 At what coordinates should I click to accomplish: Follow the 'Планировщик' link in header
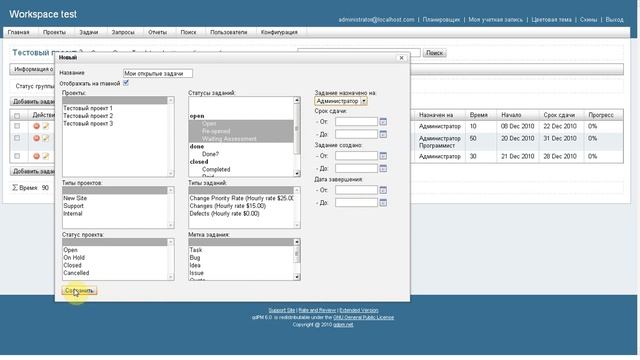pos(441,20)
